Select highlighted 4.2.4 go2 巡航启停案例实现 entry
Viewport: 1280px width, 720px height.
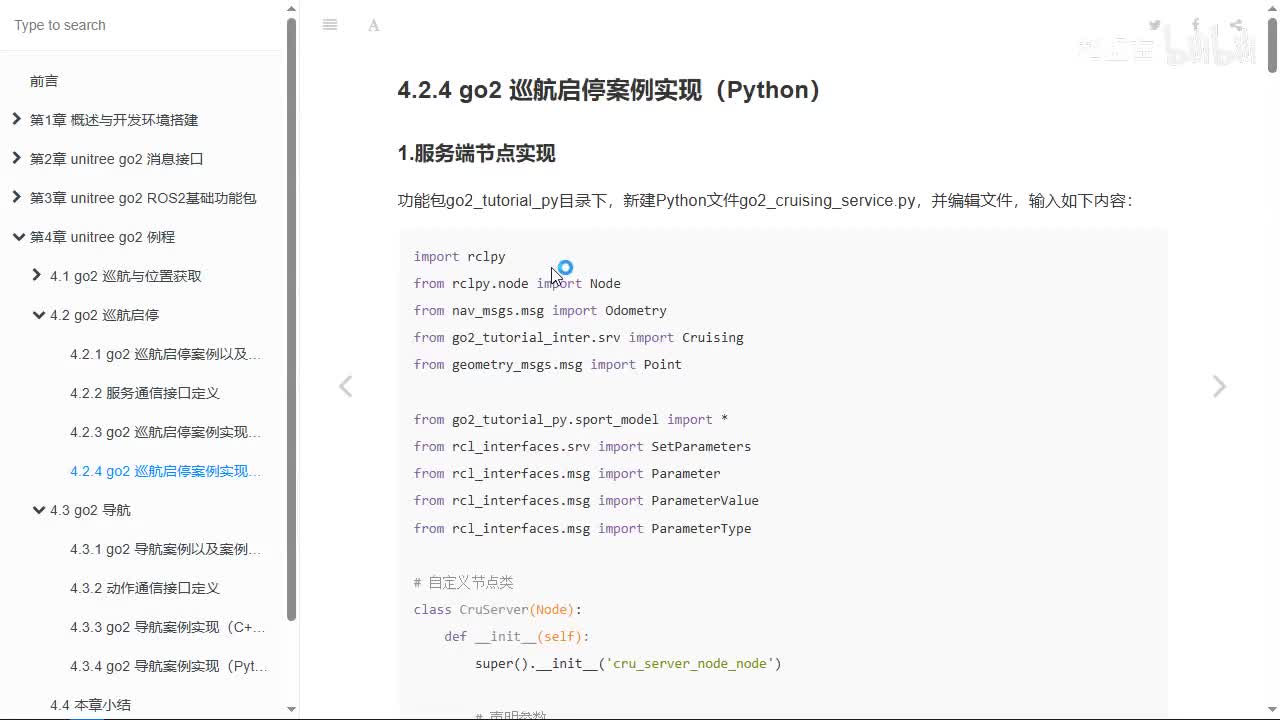click(166, 471)
